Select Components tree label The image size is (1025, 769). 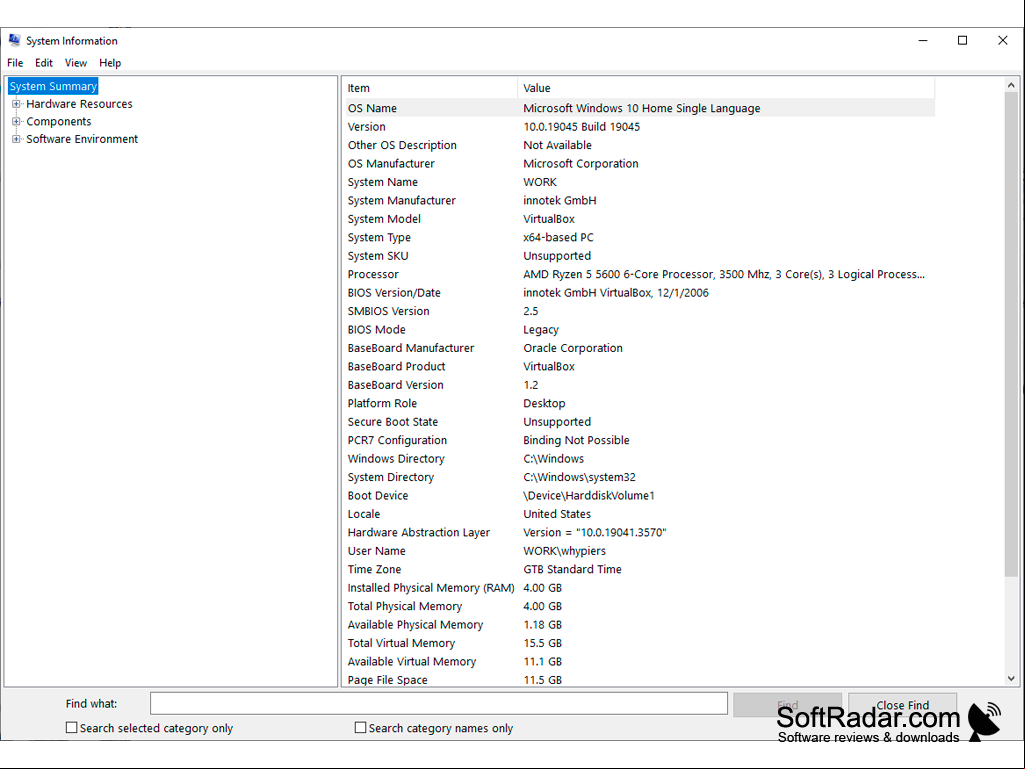click(59, 122)
